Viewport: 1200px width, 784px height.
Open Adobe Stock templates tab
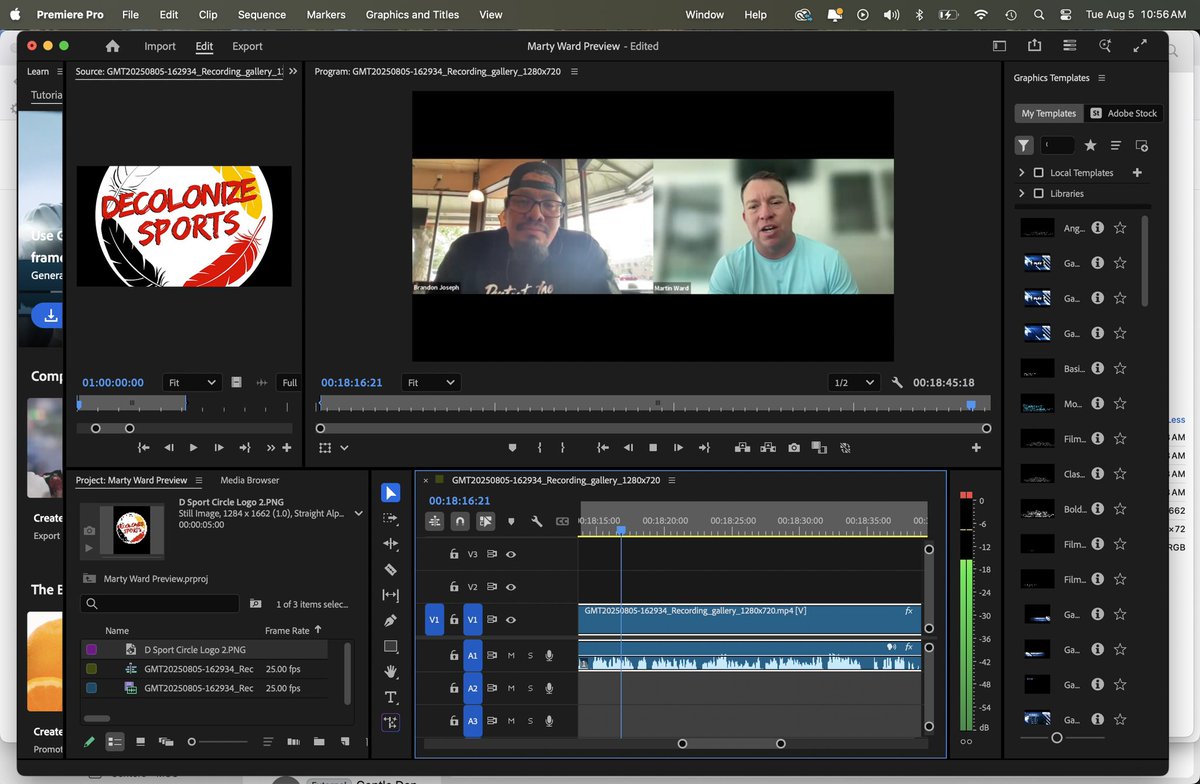(1124, 113)
